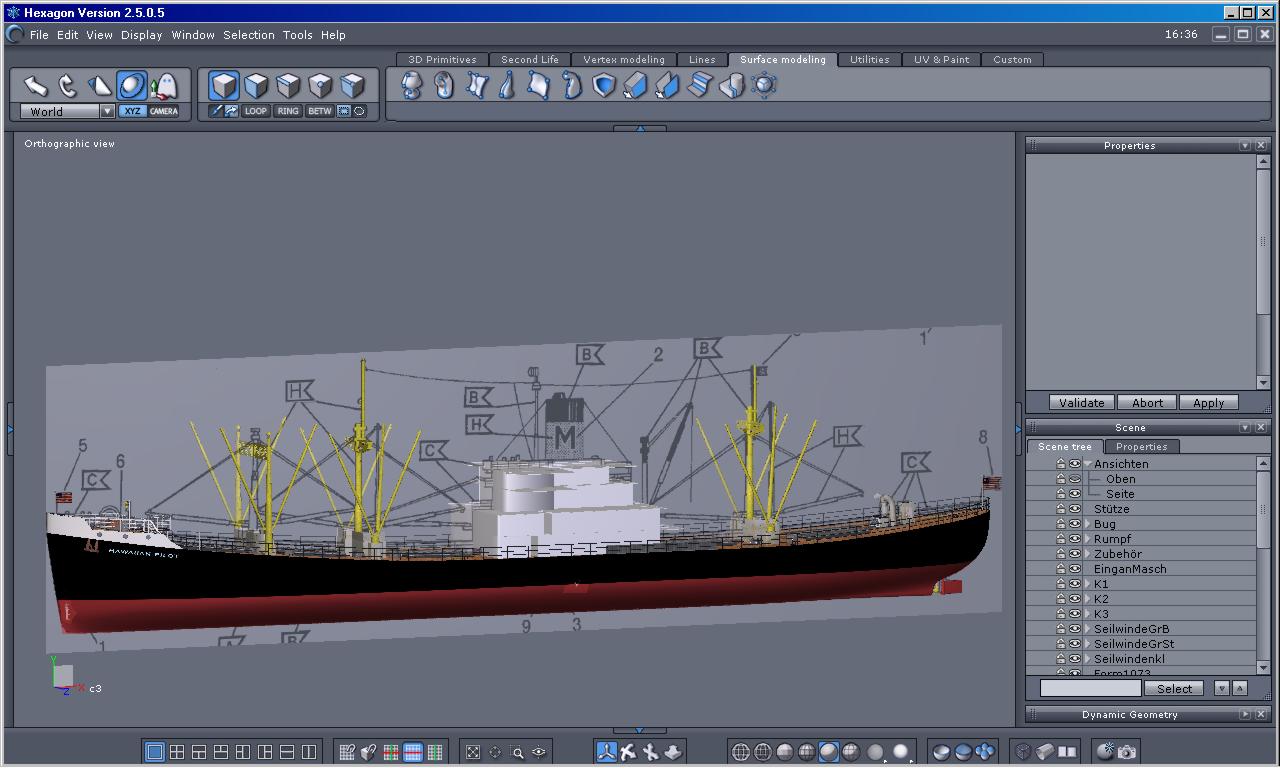This screenshot has height=768, width=1280.
Task: Click the BETW selection button
Action: pos(320,111)
